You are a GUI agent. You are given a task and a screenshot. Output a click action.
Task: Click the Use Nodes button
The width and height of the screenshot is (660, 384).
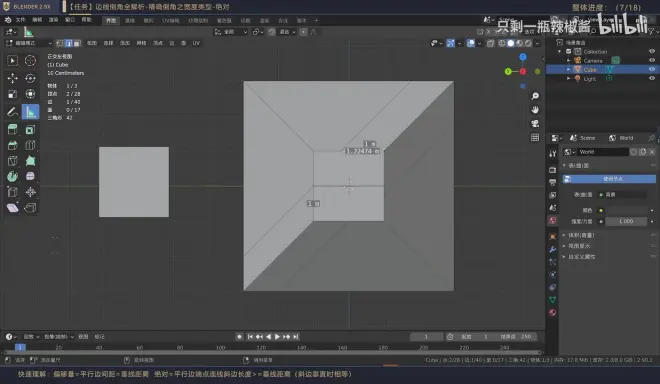[x=609, y=179]
